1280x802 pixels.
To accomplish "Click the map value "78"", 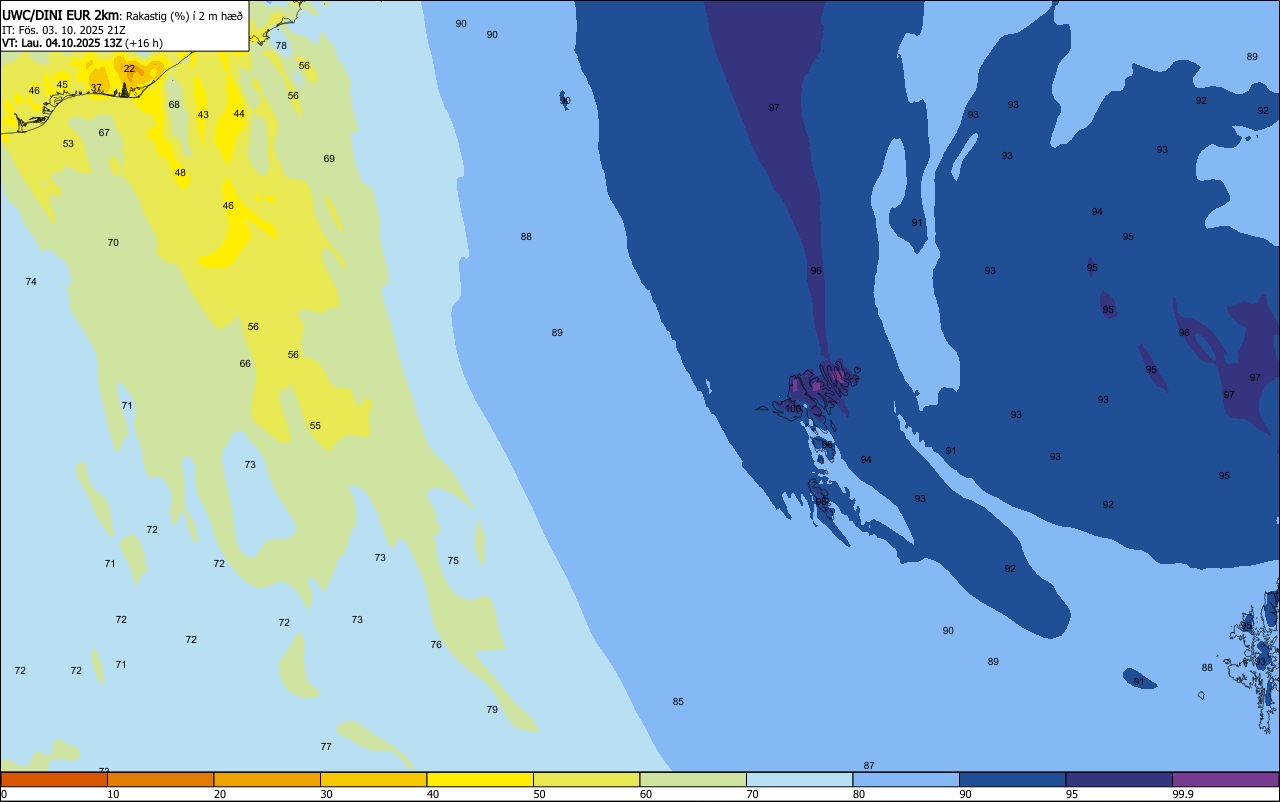I will point(281,46).
